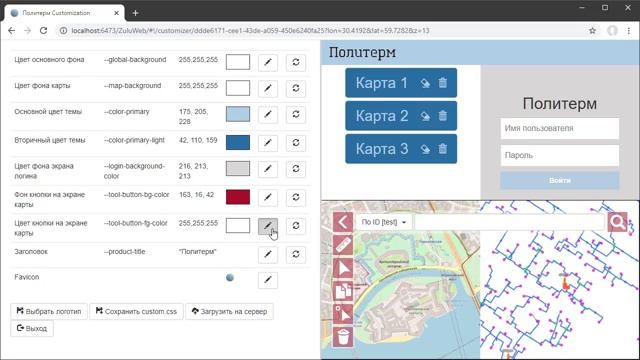Image resolution: width=640 pixels, height=360 pixels.
Task: Focus the Пароль field
Action: coord(560,156)
